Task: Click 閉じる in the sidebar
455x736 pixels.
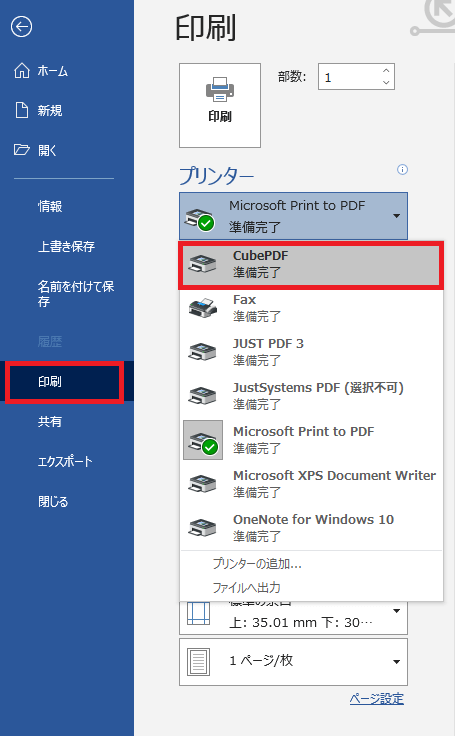Action: [x=53, y=501]
